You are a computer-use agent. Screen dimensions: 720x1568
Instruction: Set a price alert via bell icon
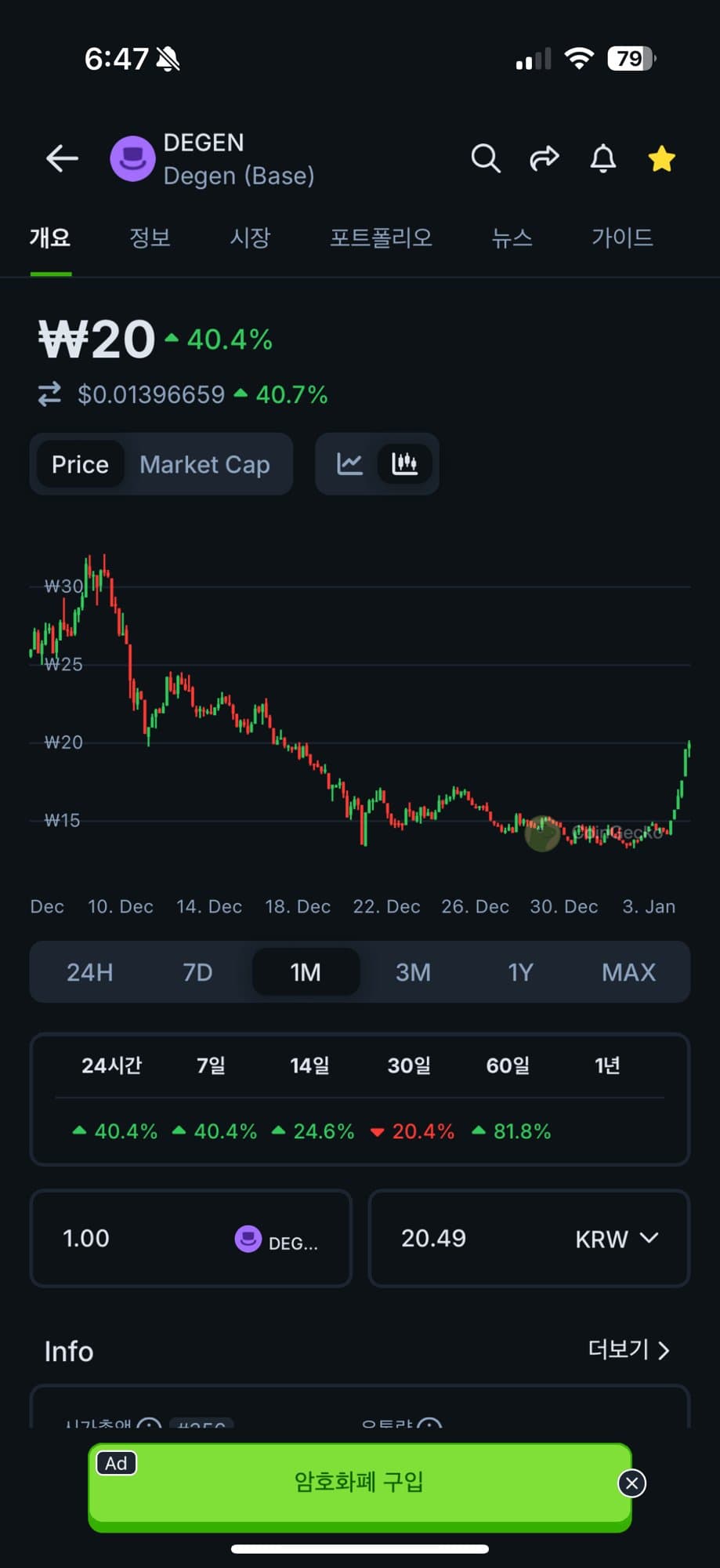pyautogui.click(x=602, y=159)
